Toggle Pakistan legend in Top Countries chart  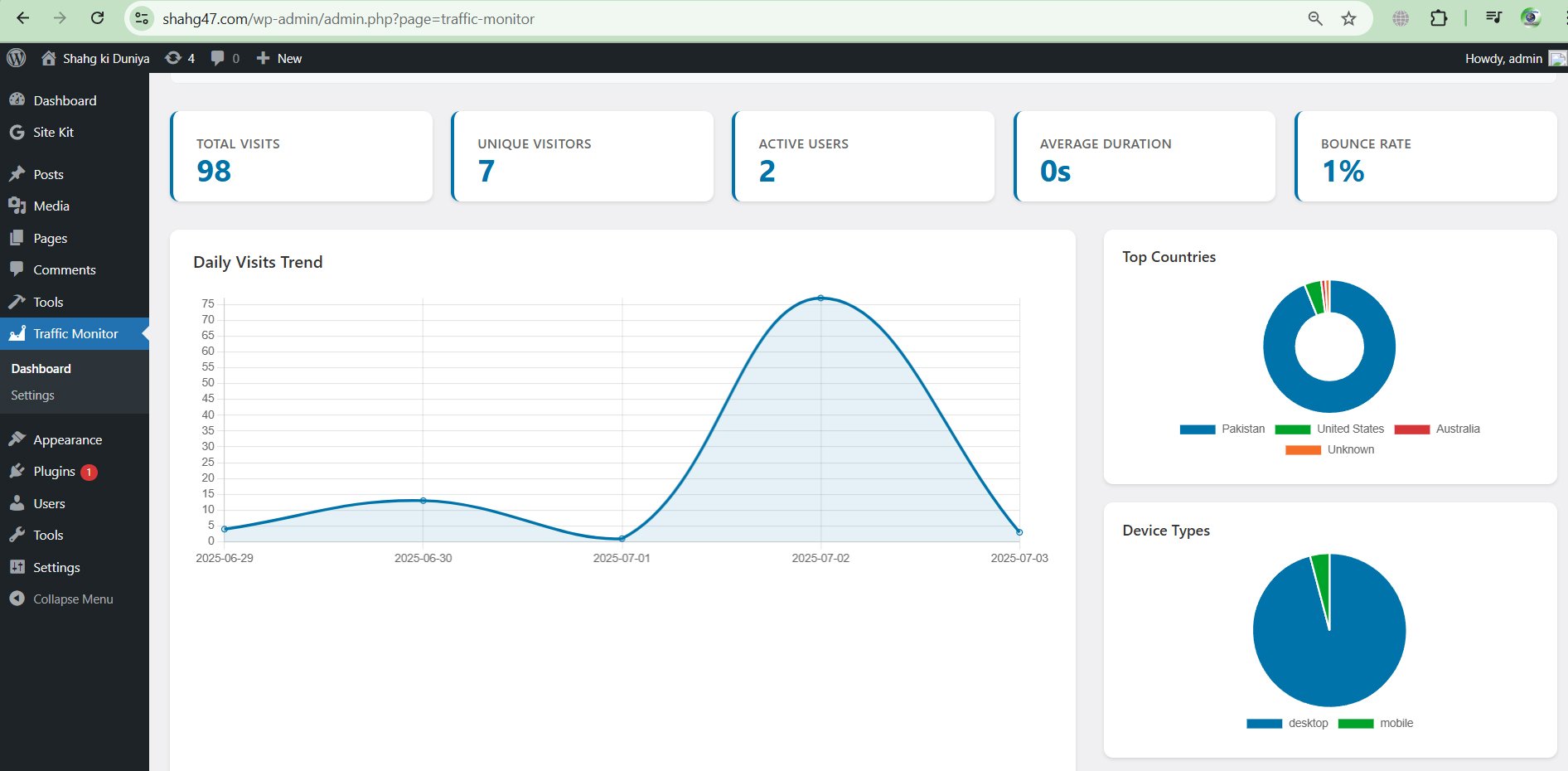(x=1222, y=429)
